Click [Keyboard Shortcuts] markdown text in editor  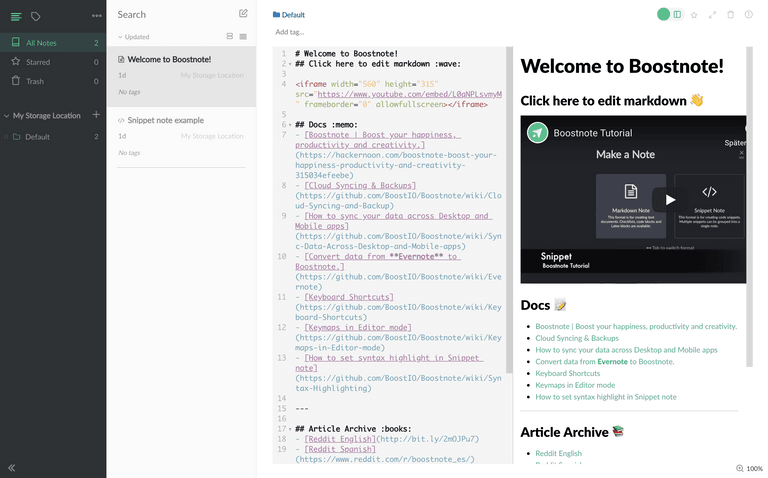pyautogui.click(x=349, y=297)
